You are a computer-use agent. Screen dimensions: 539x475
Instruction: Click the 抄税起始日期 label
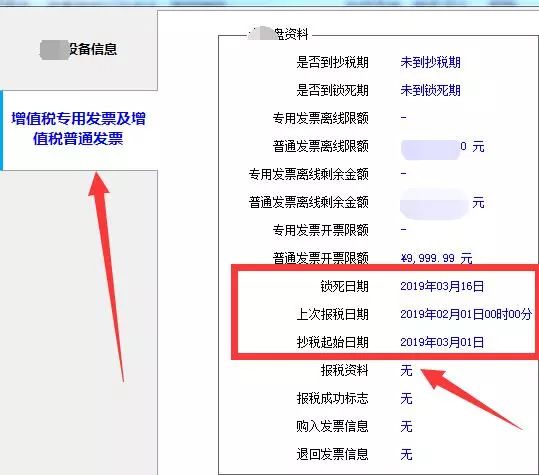(x=332, y=343)
